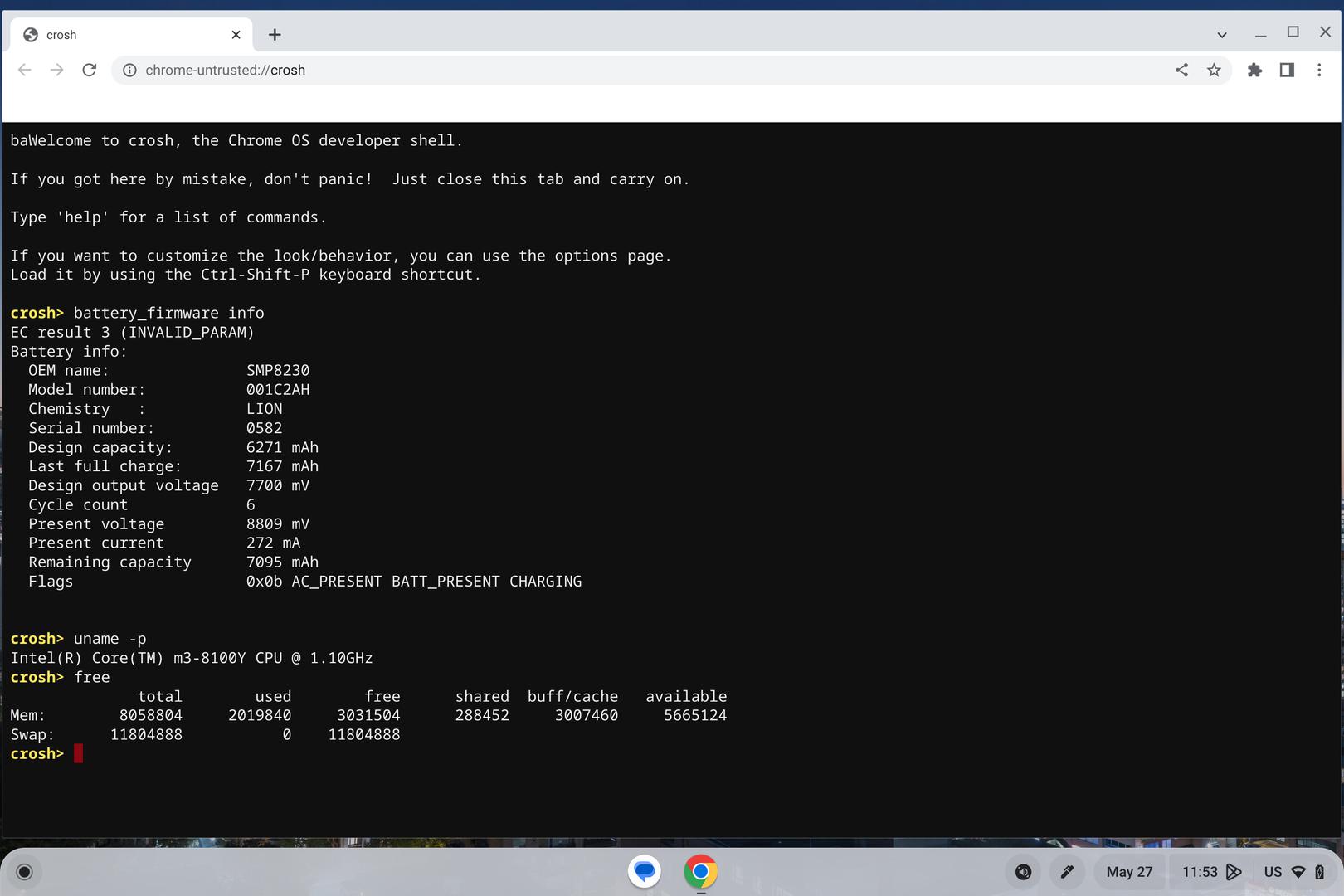This screenshot has width=1344, height=896.
Task: Click the Wi-Fi status icon
Action: 1298,871
